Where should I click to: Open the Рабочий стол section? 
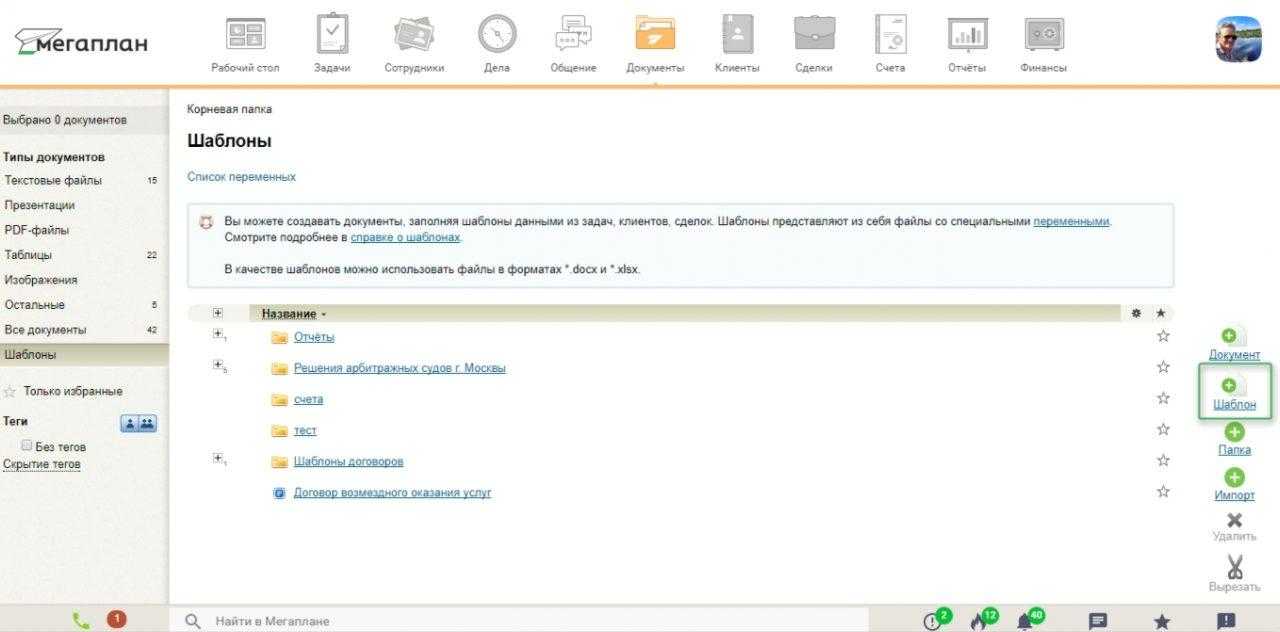(245, 44)
